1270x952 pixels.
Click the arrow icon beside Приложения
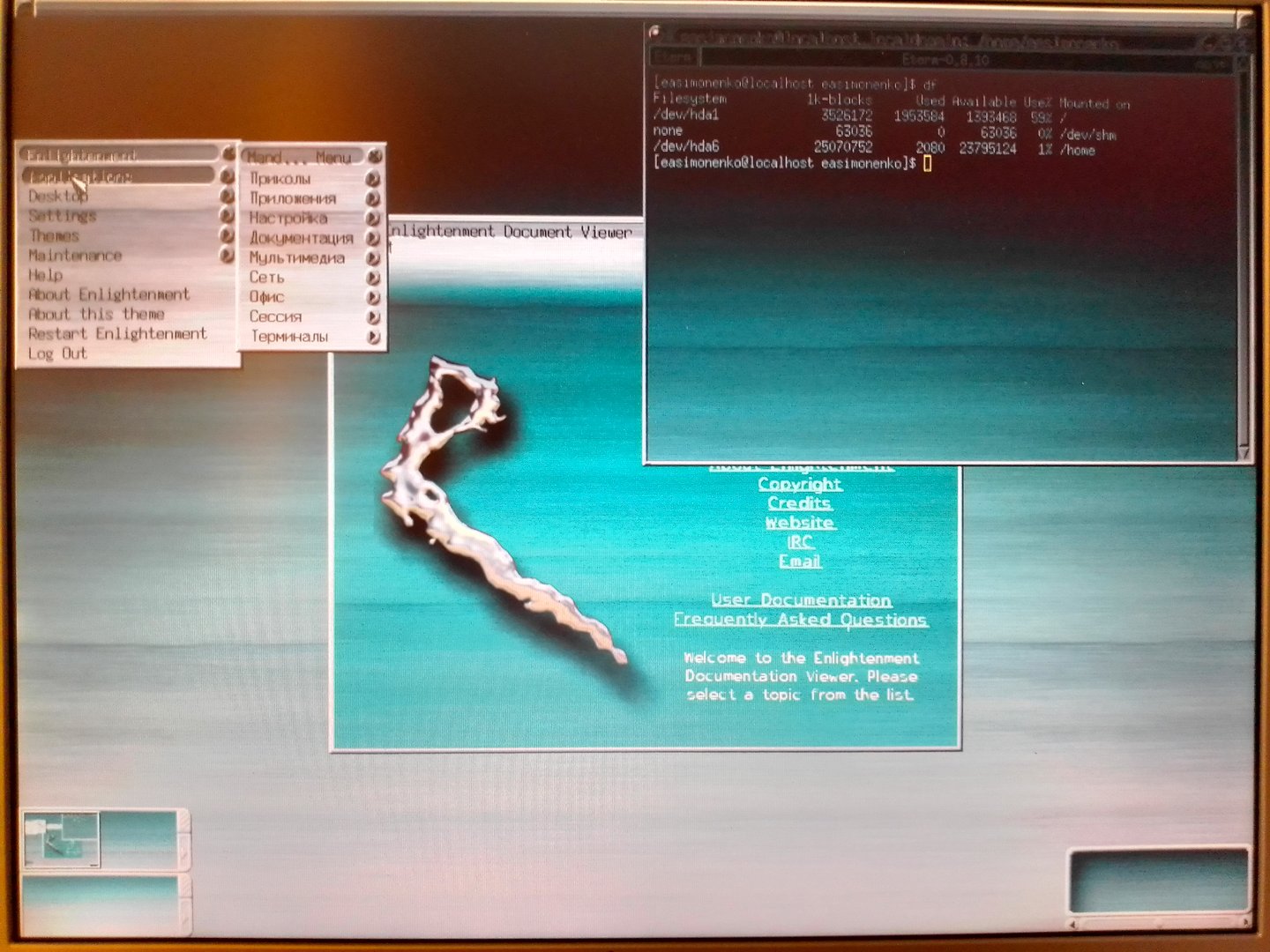pos(374,198)
